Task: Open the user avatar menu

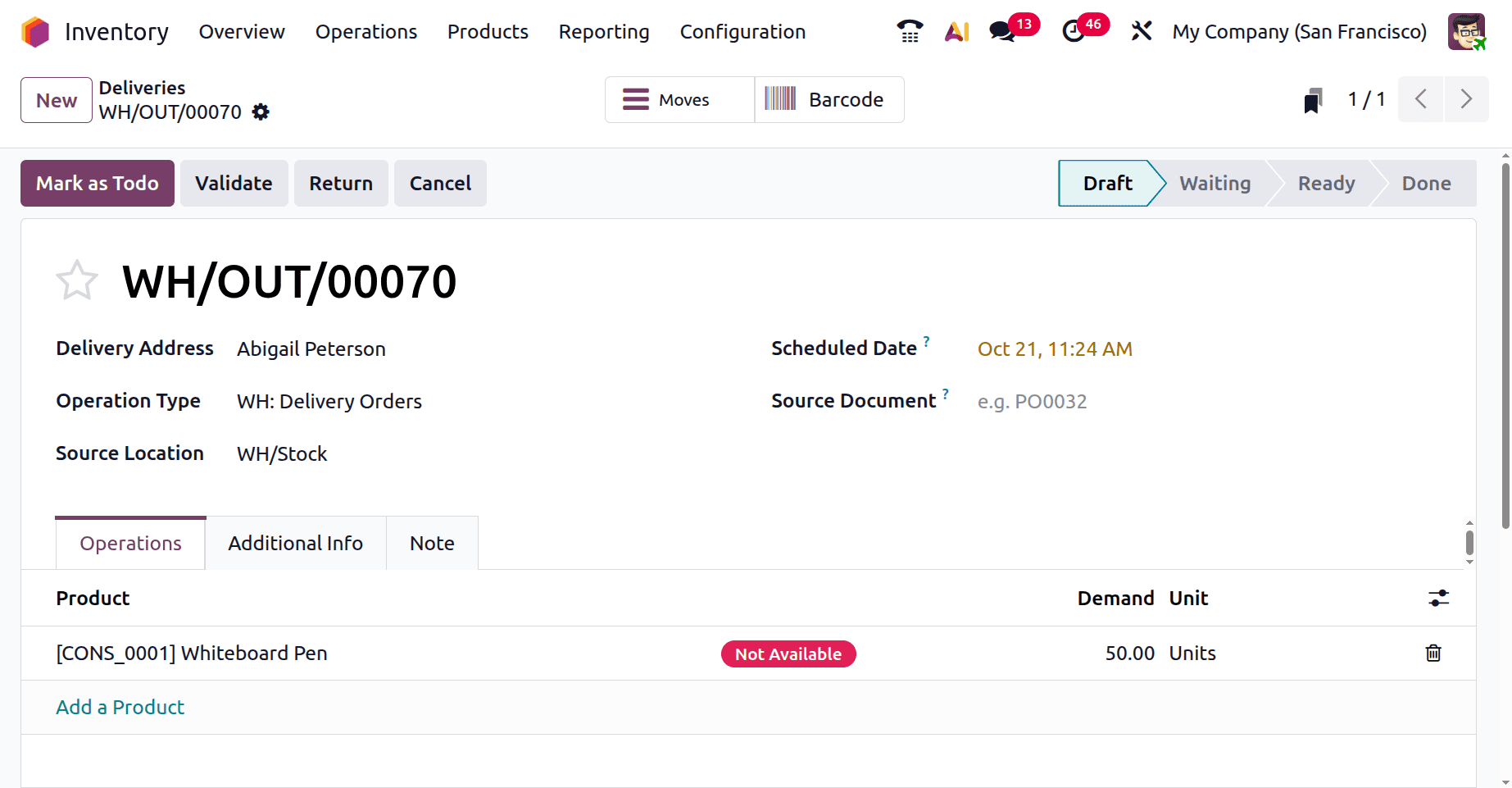Action: click(1466, 32)
